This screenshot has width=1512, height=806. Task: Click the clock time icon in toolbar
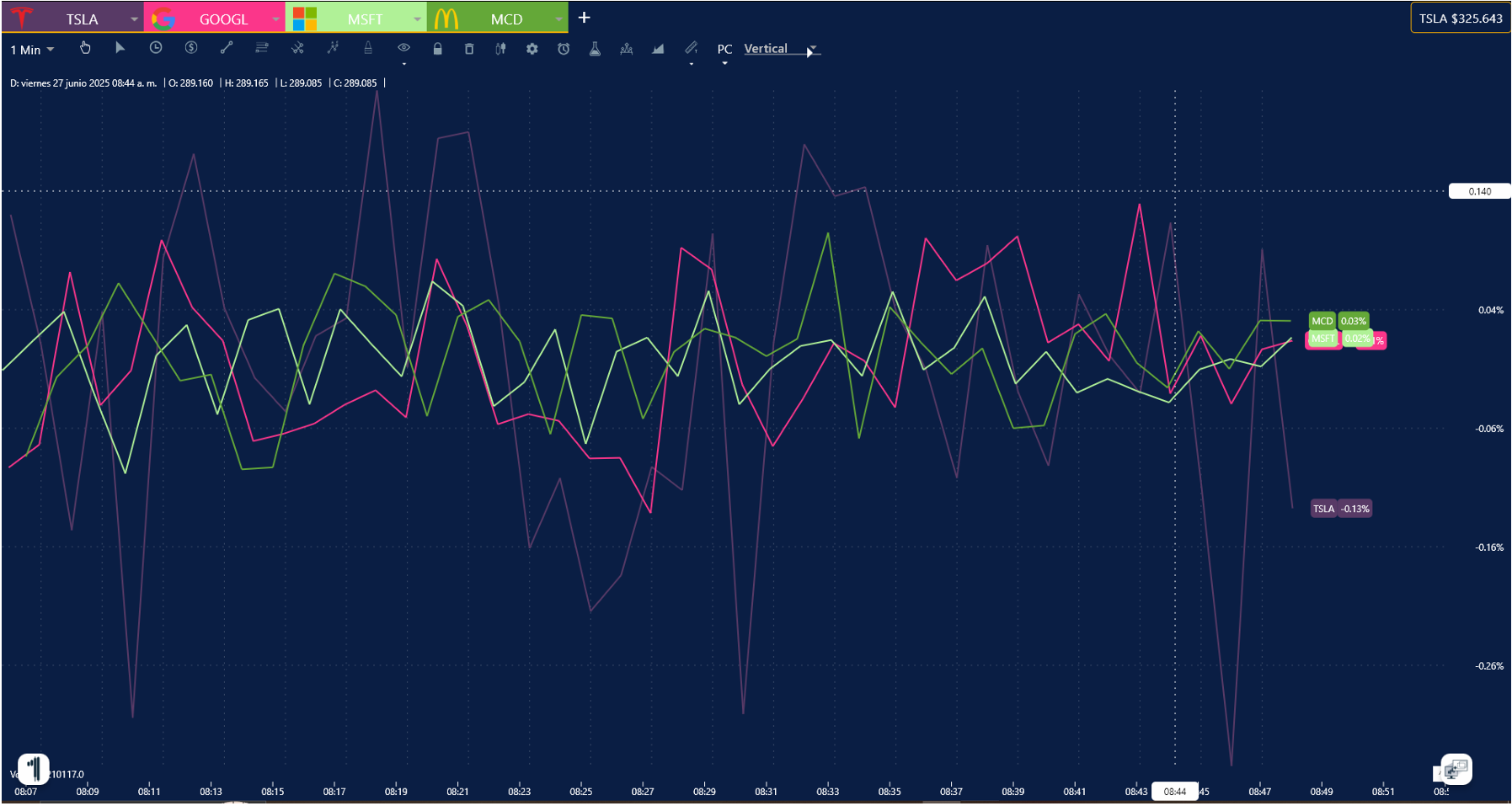(156, 48)
